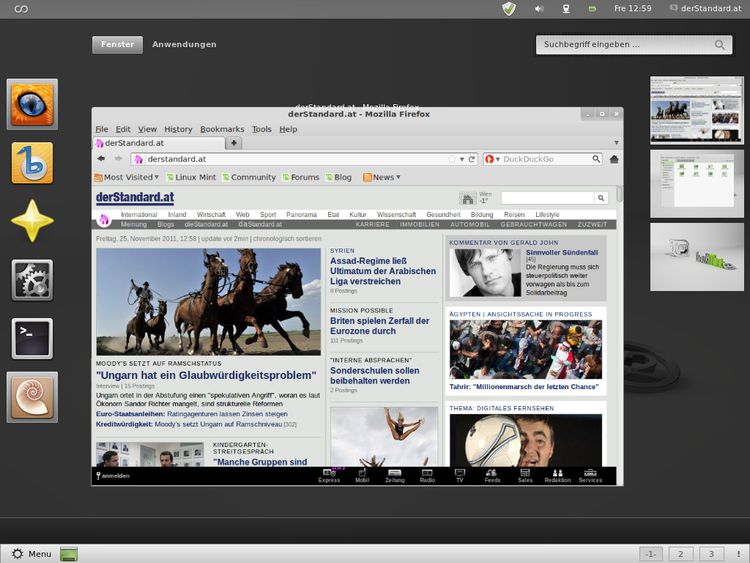Click the yellow star dock icon
This screenshot has width=750, height=563.
33,221
